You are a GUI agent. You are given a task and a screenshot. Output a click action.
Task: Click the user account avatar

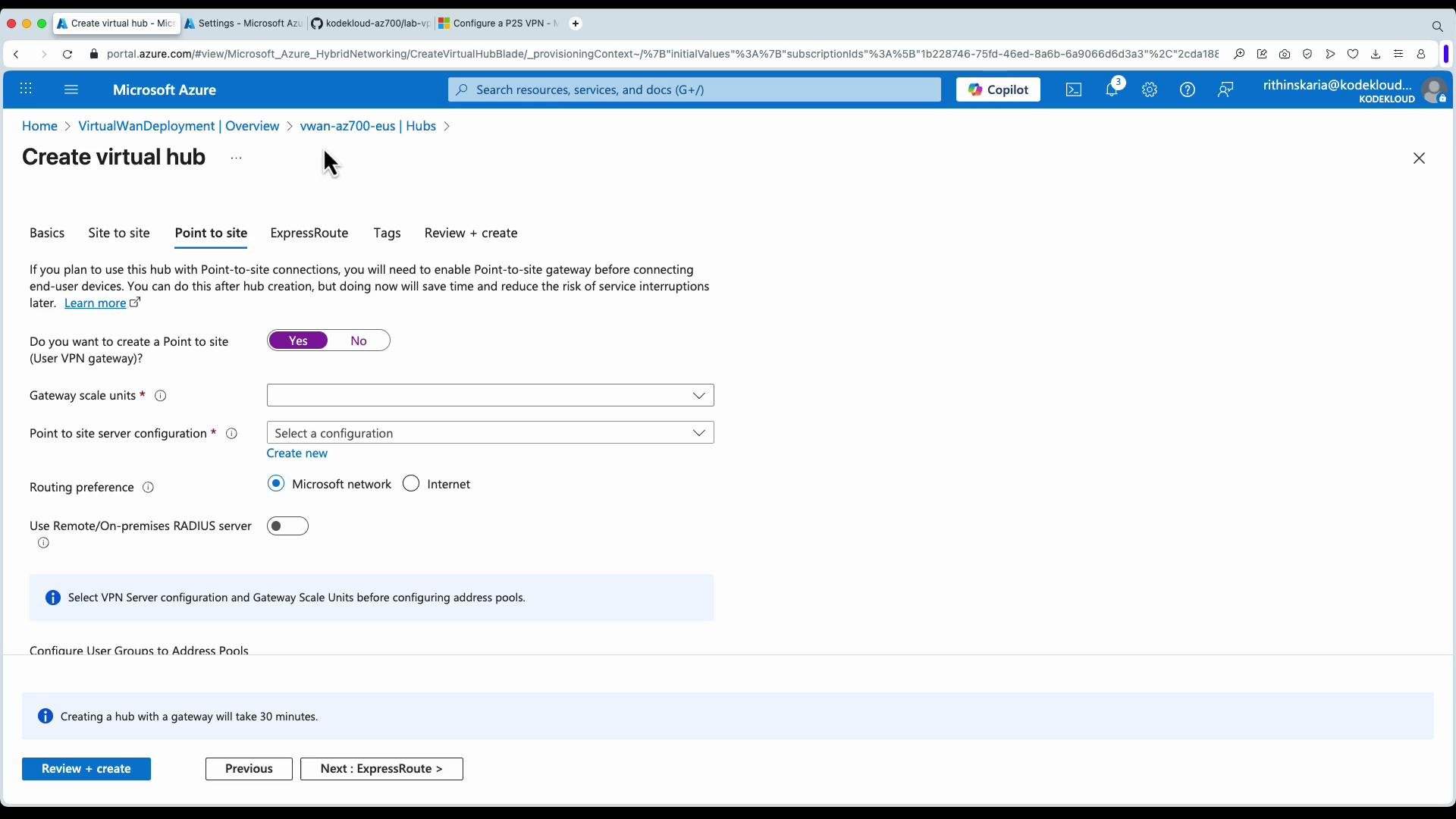pyautogui.click(x=1434, y=90)
